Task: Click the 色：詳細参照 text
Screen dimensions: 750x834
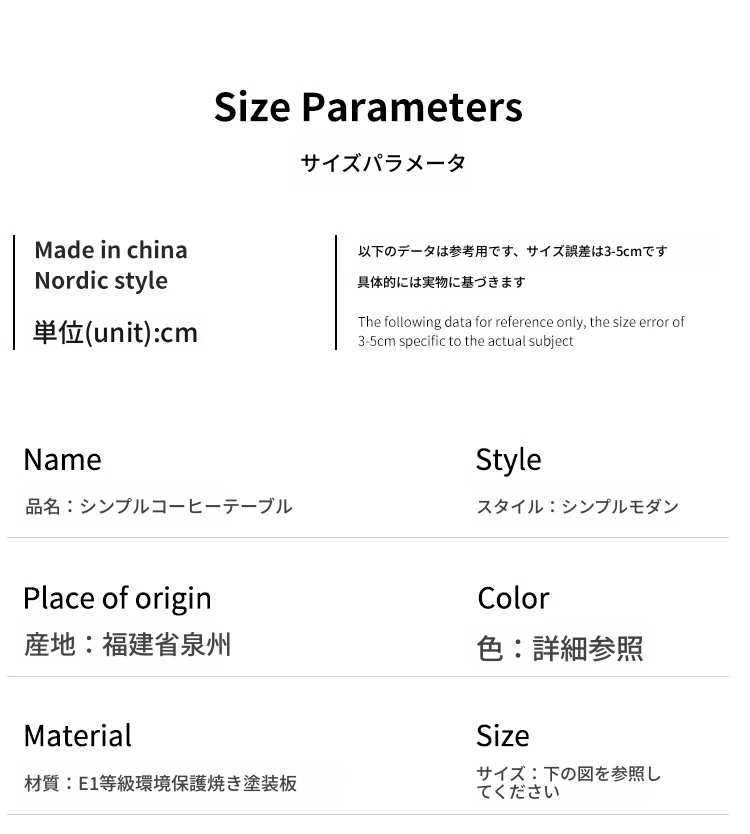Action: coord(560,648)
